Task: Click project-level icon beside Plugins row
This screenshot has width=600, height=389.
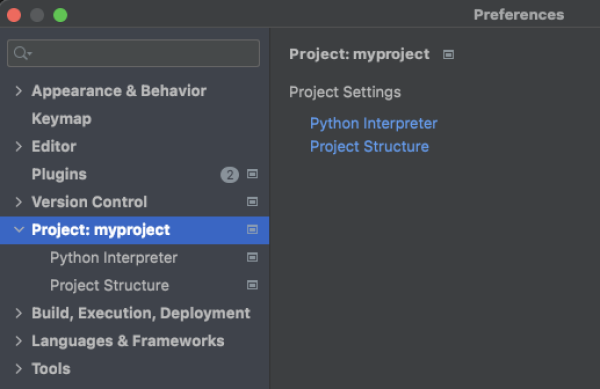Action: point(252,174)
